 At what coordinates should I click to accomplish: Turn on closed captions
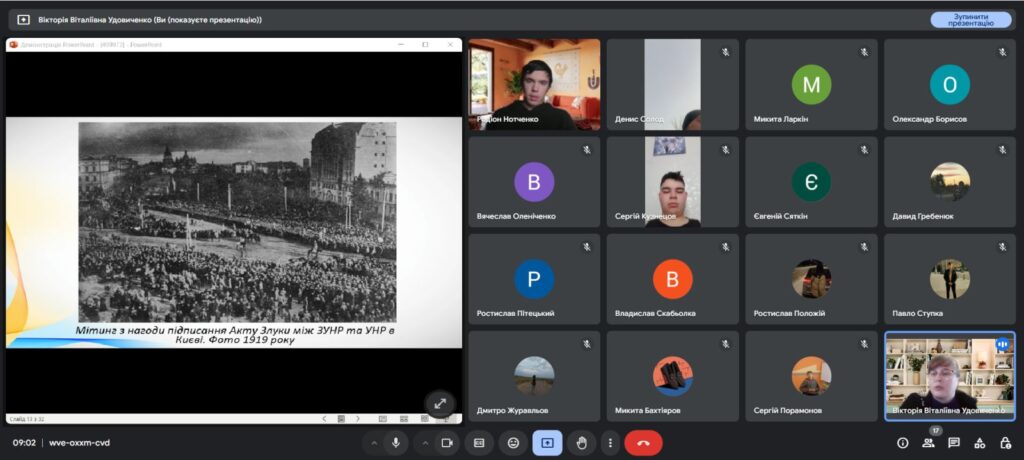pyautogui.click(x=480, y=442)
